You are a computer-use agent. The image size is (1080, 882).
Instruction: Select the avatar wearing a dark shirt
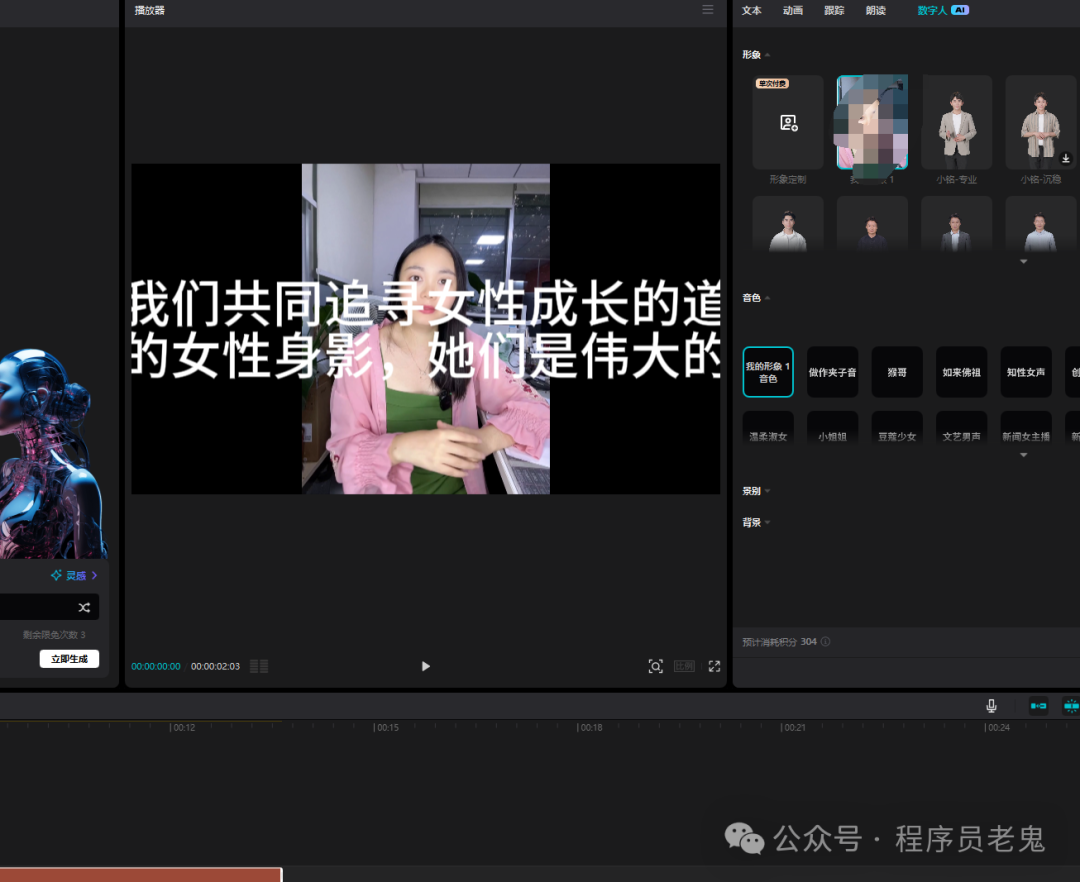coord(872,224)
